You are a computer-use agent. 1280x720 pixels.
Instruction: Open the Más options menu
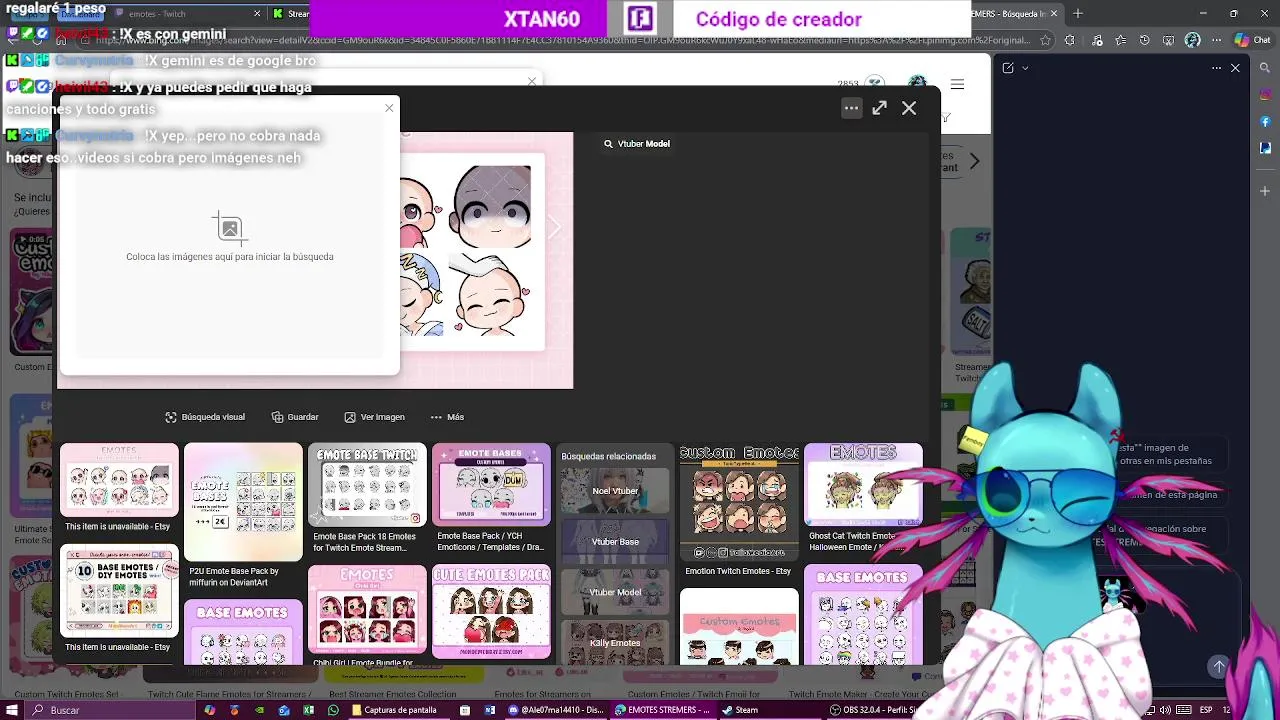(x=447, y=417)
